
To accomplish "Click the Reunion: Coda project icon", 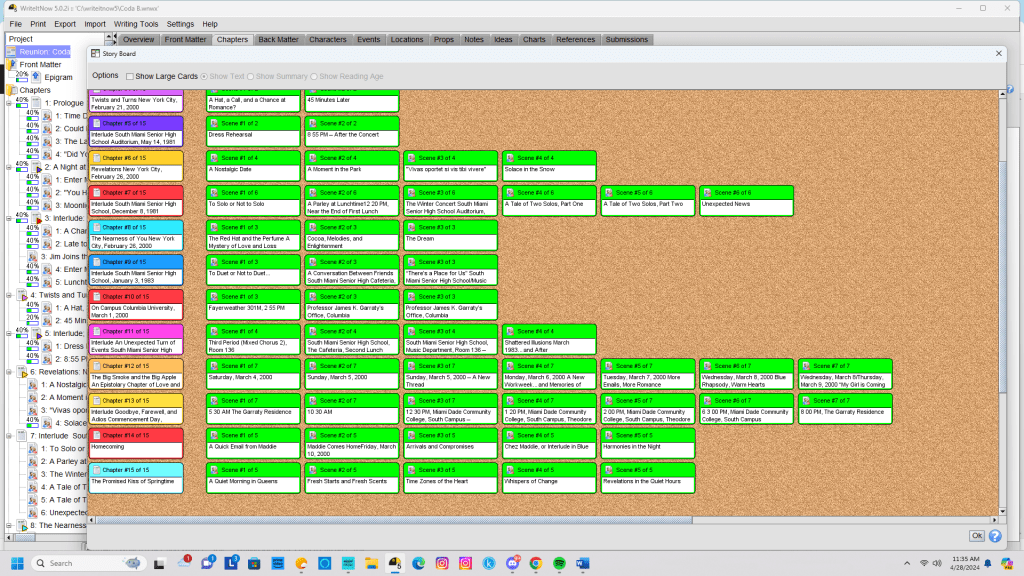I will (x=12, y=52).
